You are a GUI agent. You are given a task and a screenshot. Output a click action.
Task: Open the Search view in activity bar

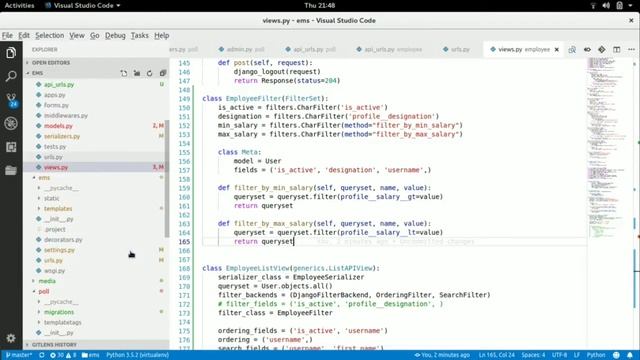[x=11, y=76]
